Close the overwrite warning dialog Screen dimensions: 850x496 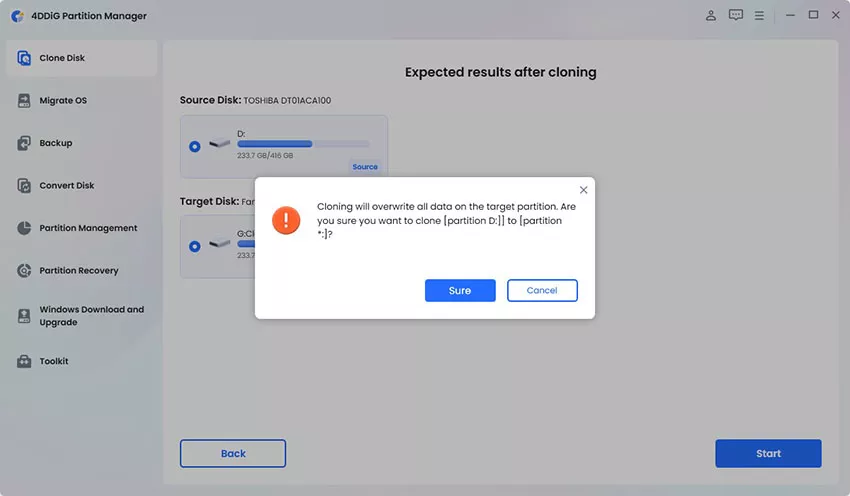[x=583, y=190]
